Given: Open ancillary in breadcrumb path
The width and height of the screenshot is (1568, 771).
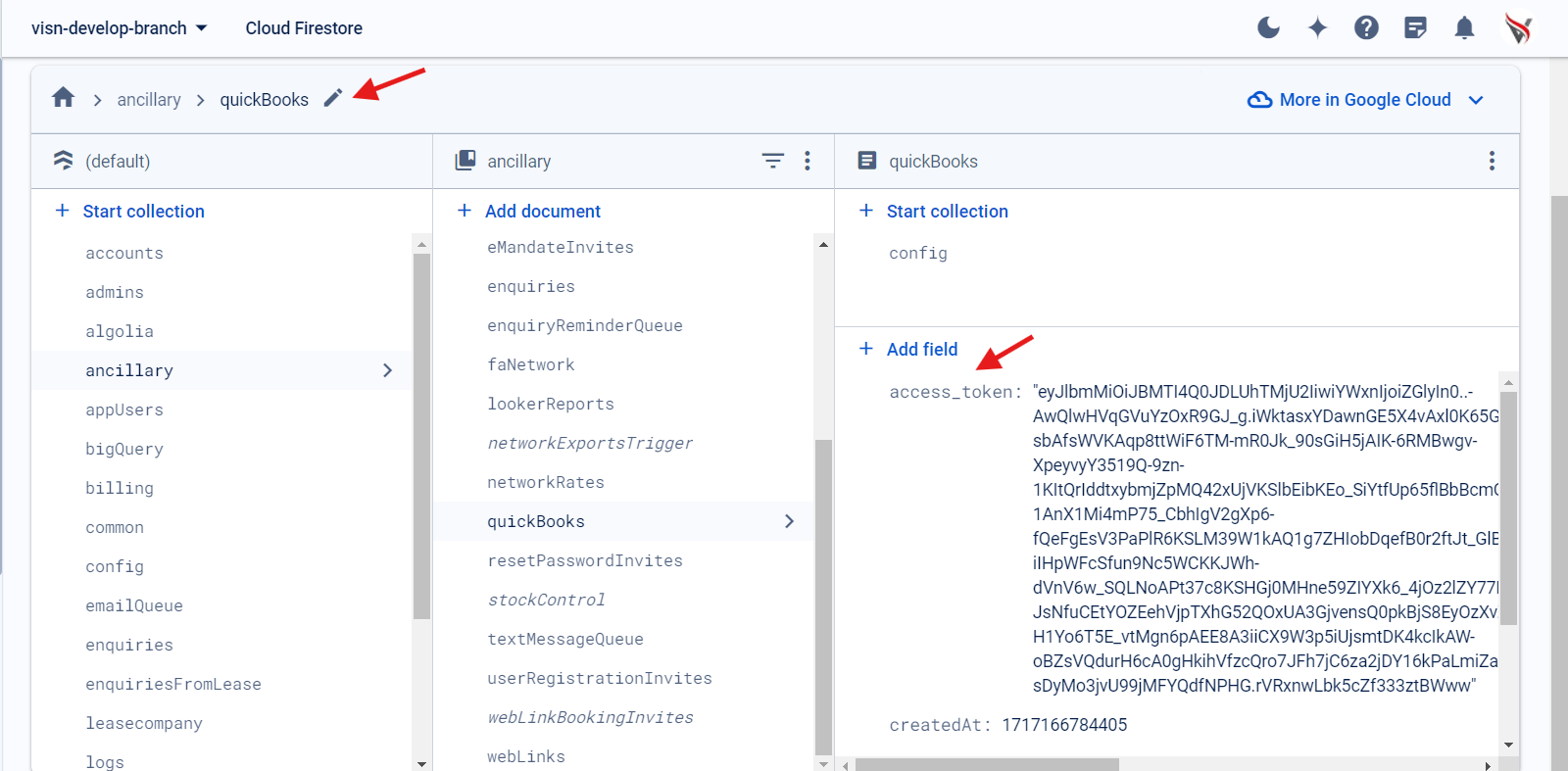Looking at the screenshot, I should (149, 100).
